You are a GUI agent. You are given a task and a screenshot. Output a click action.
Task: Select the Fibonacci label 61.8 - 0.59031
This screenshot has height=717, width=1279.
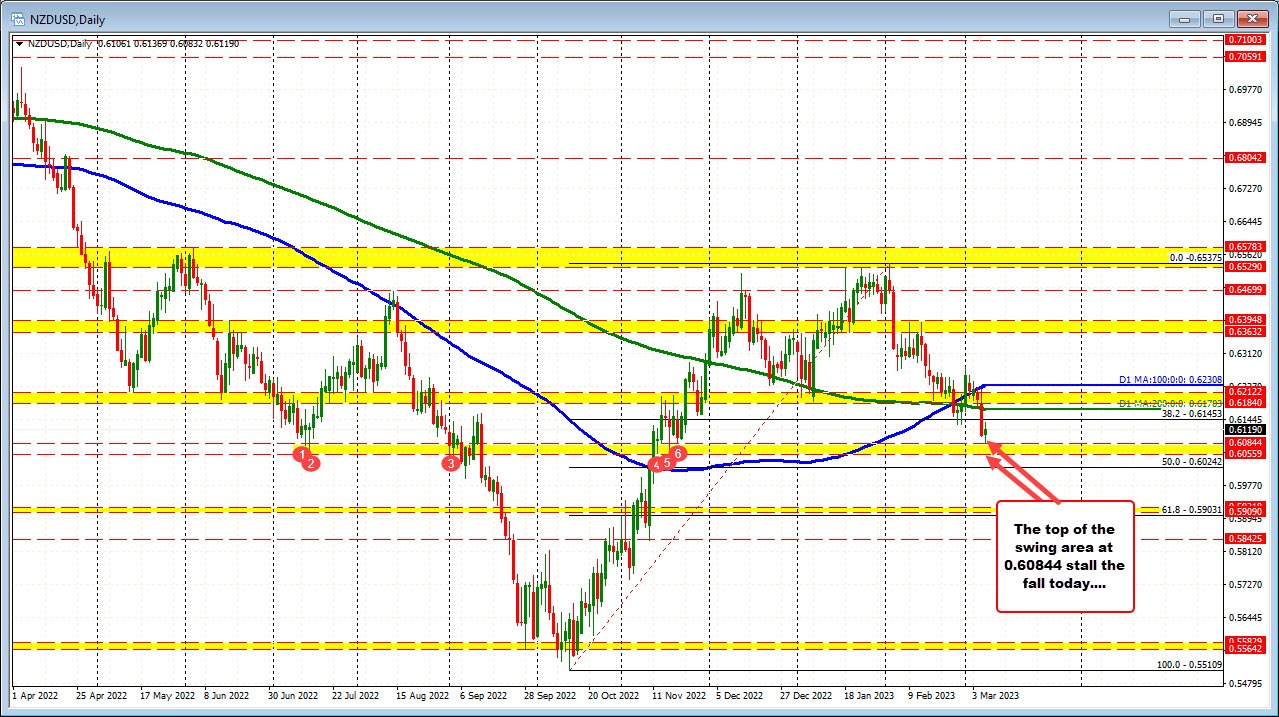1193,509
